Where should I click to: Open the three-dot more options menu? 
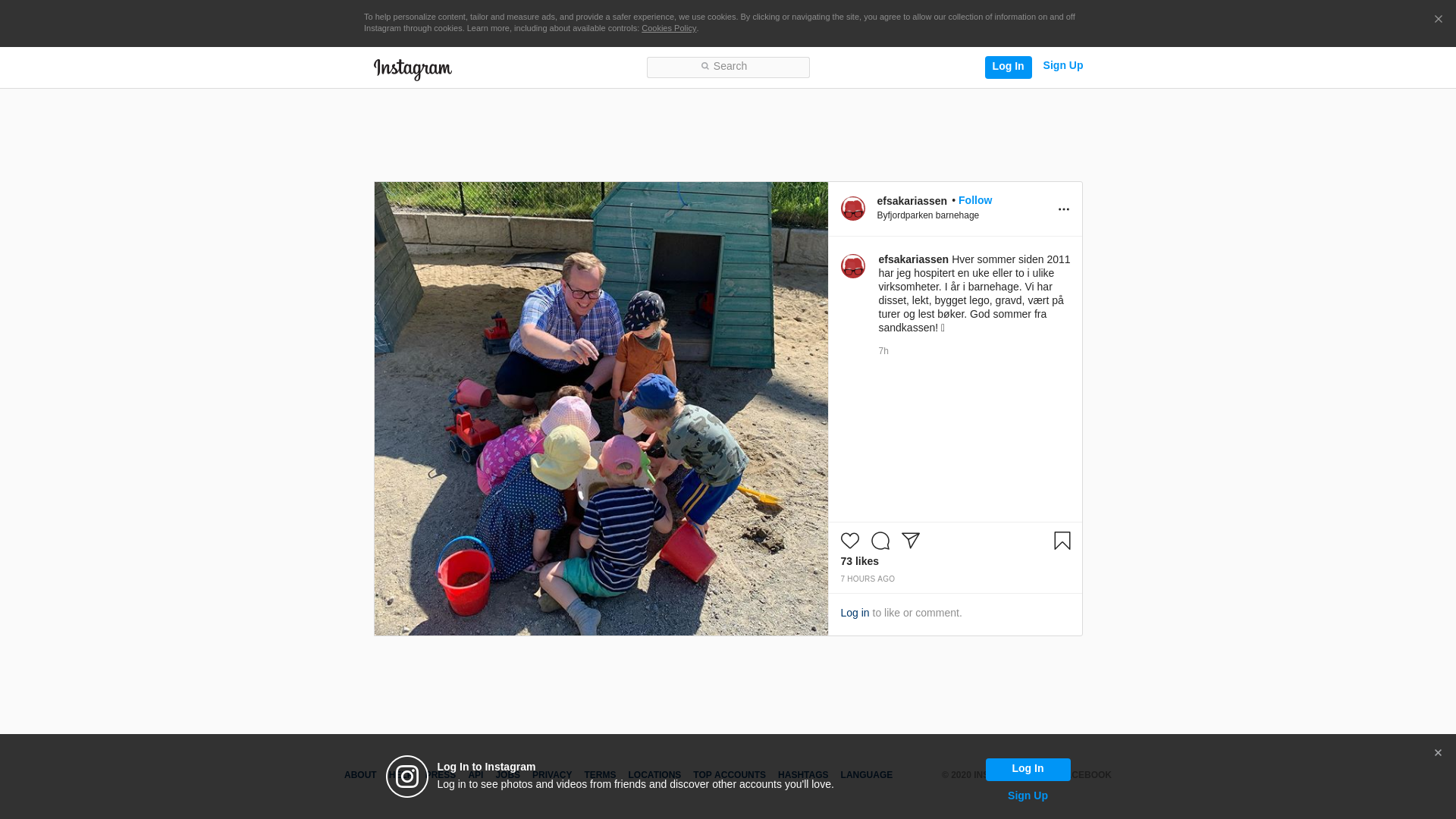[1064, 209]
